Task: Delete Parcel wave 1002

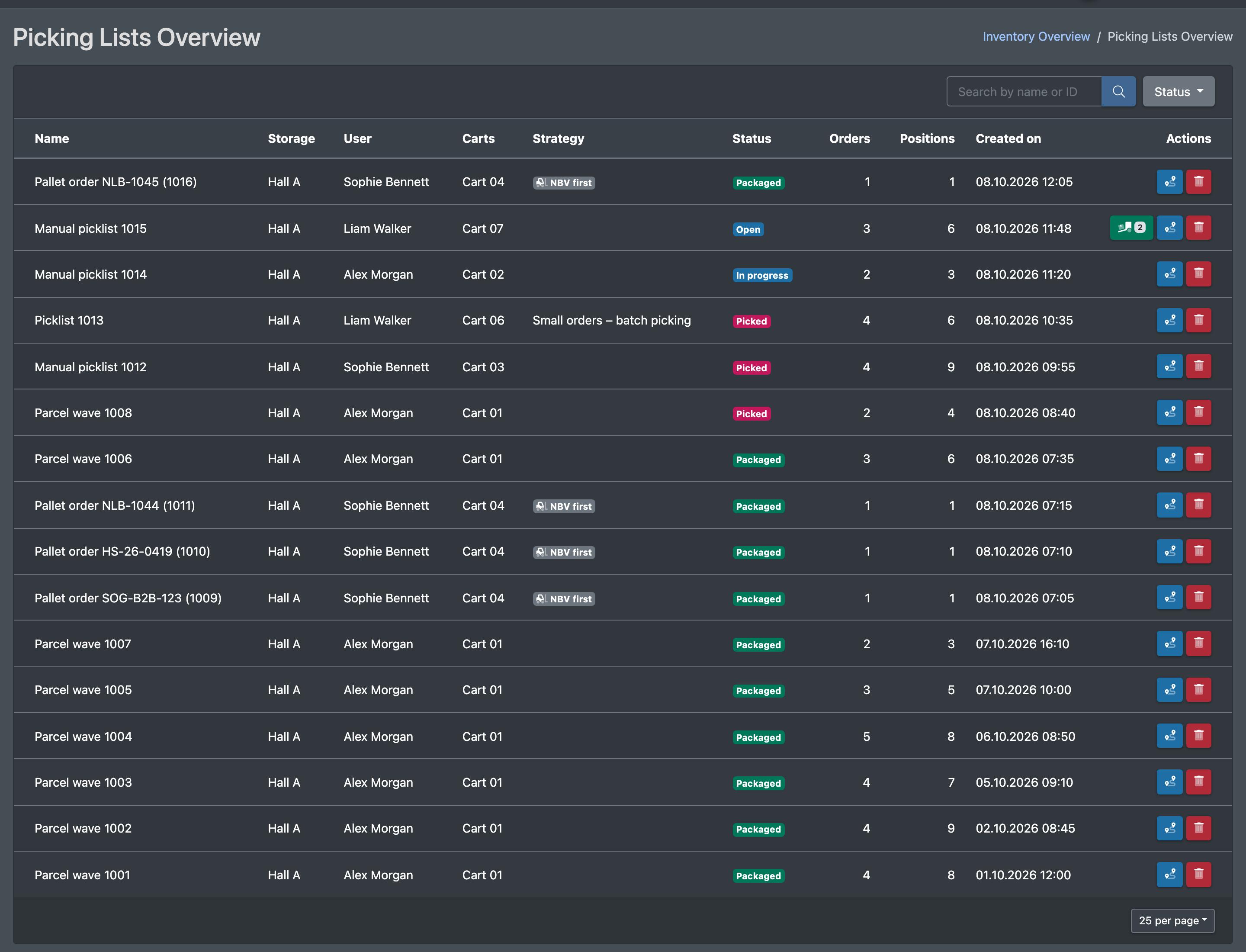Action: (x=1198, y=829)
